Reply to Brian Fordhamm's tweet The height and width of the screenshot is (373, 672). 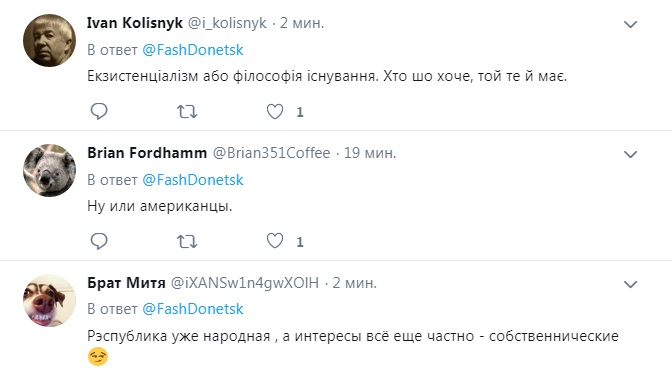click(99, 241)
